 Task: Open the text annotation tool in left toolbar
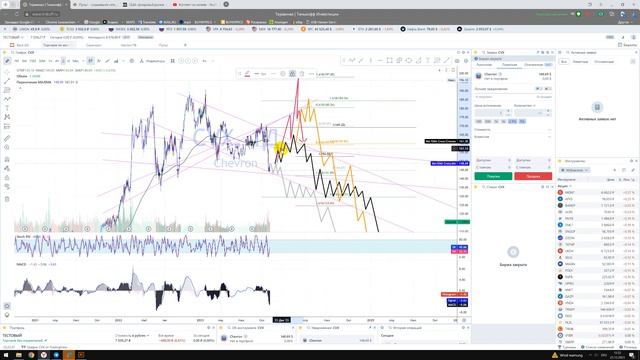7,108
